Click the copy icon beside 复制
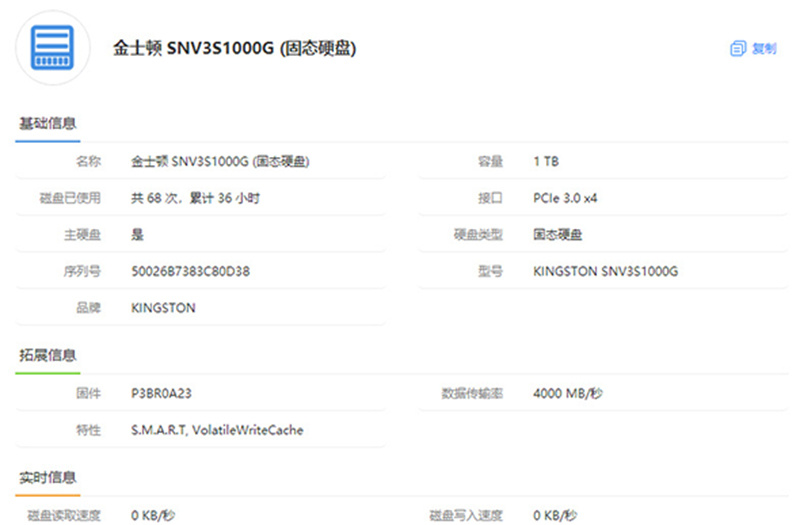This screenshot has height=525, width=800. (738, 48)
